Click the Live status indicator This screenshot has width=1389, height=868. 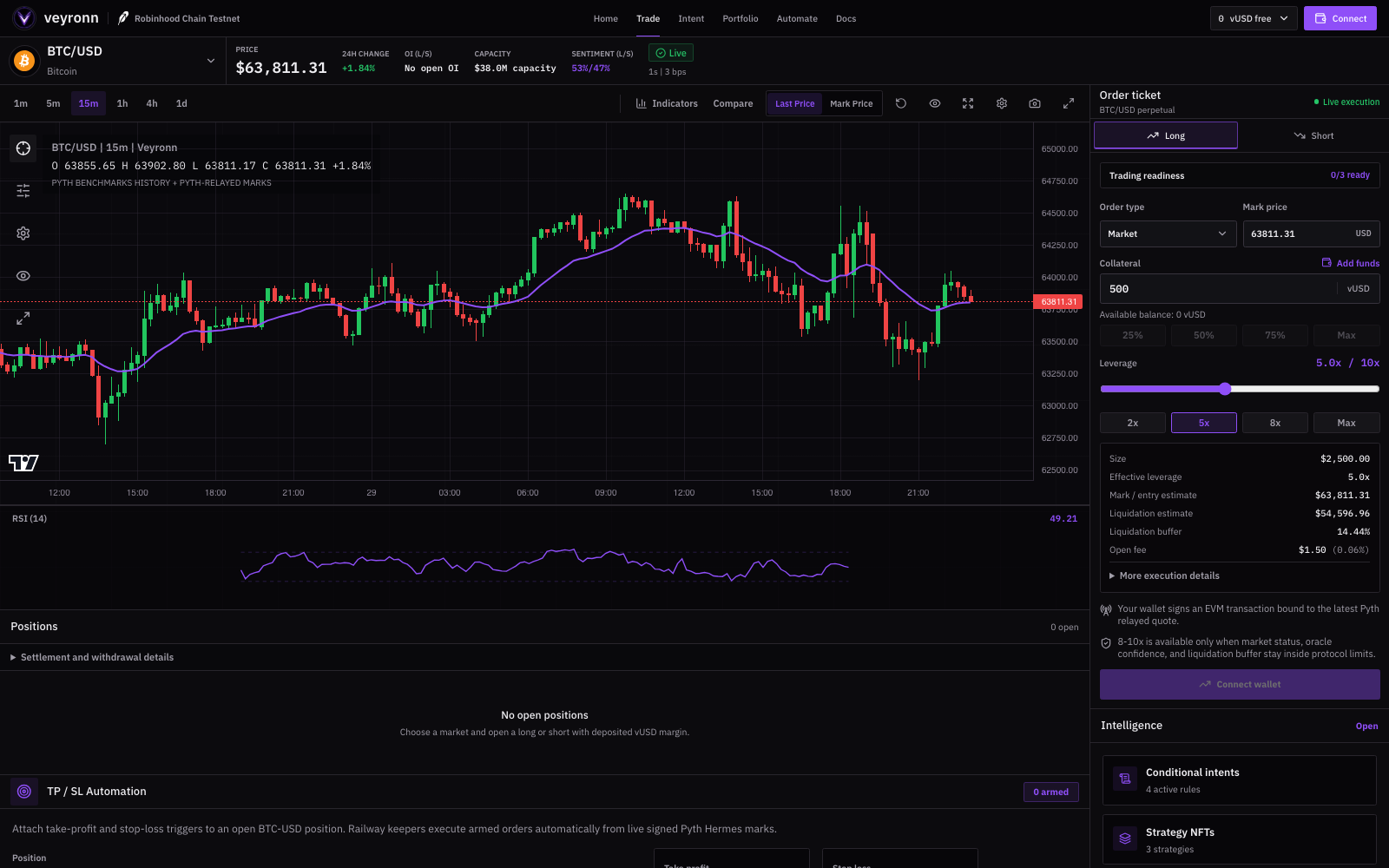671,53
